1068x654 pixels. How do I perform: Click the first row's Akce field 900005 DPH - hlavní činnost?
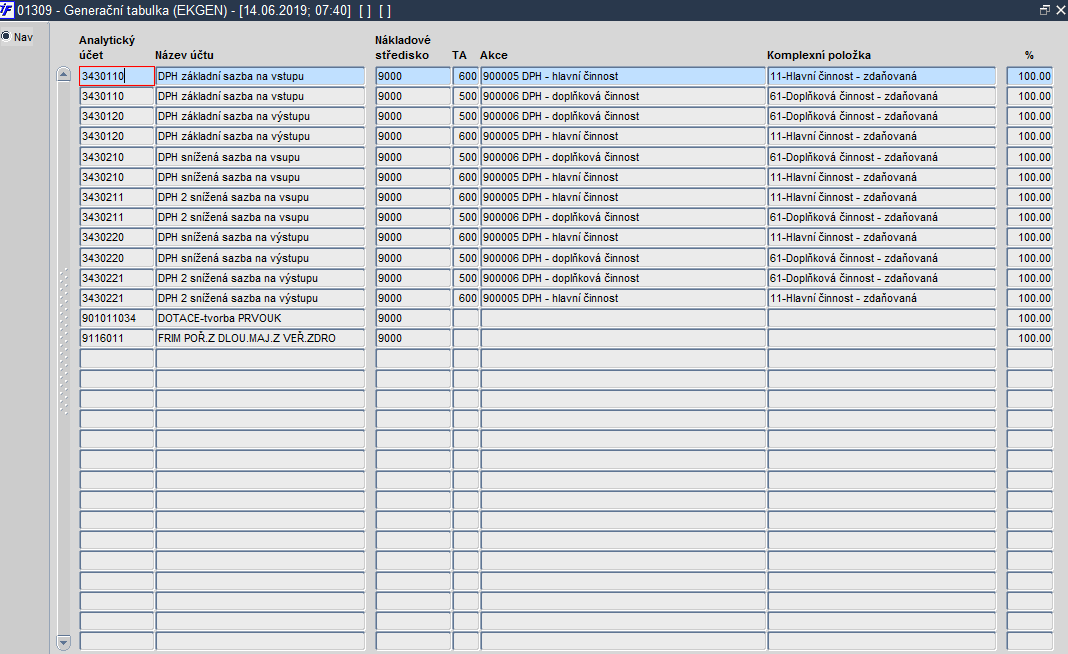click(623, 76)
